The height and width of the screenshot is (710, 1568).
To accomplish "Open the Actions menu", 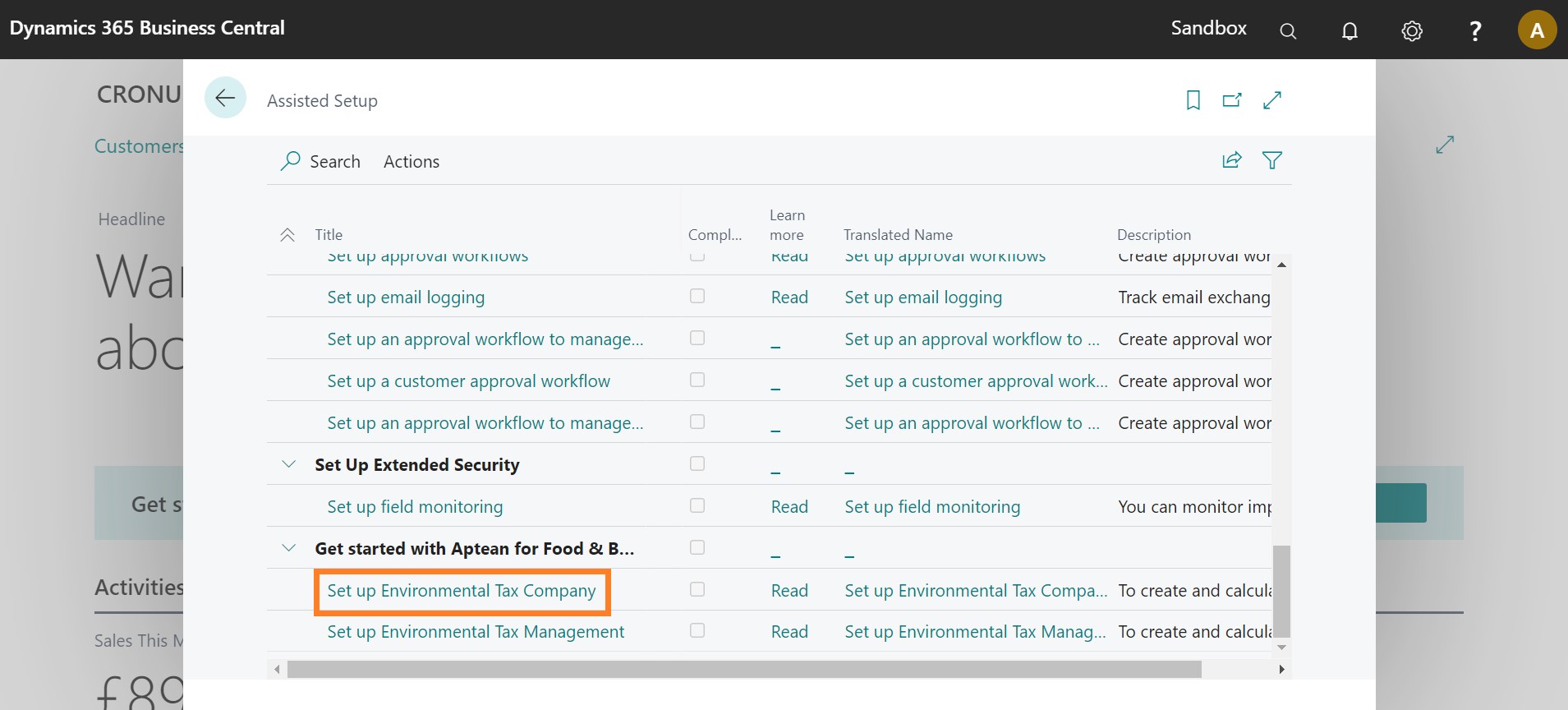I will click(411, 162).
